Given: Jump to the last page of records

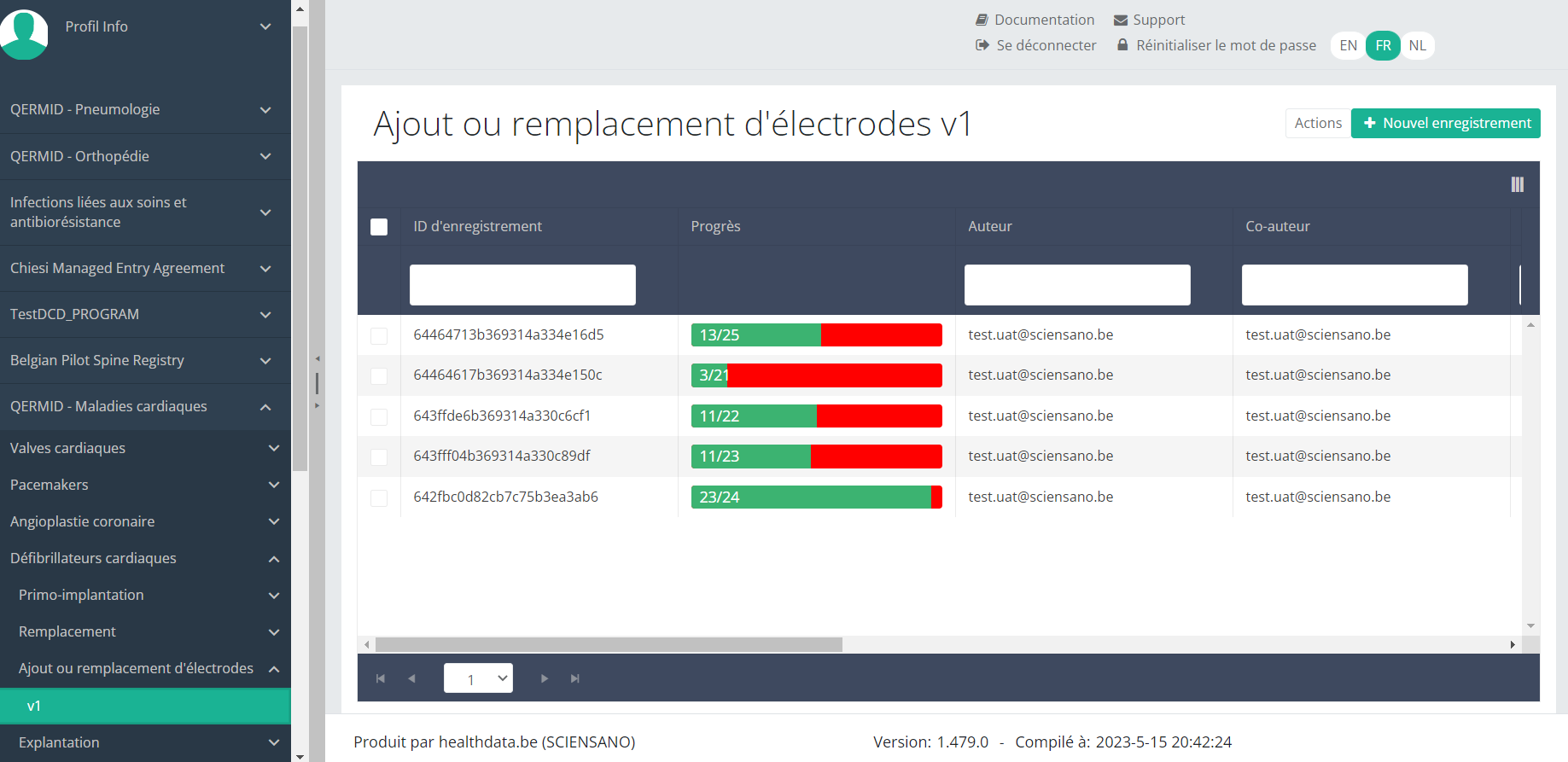Looking at the screenshot, I should click(575, 678).
